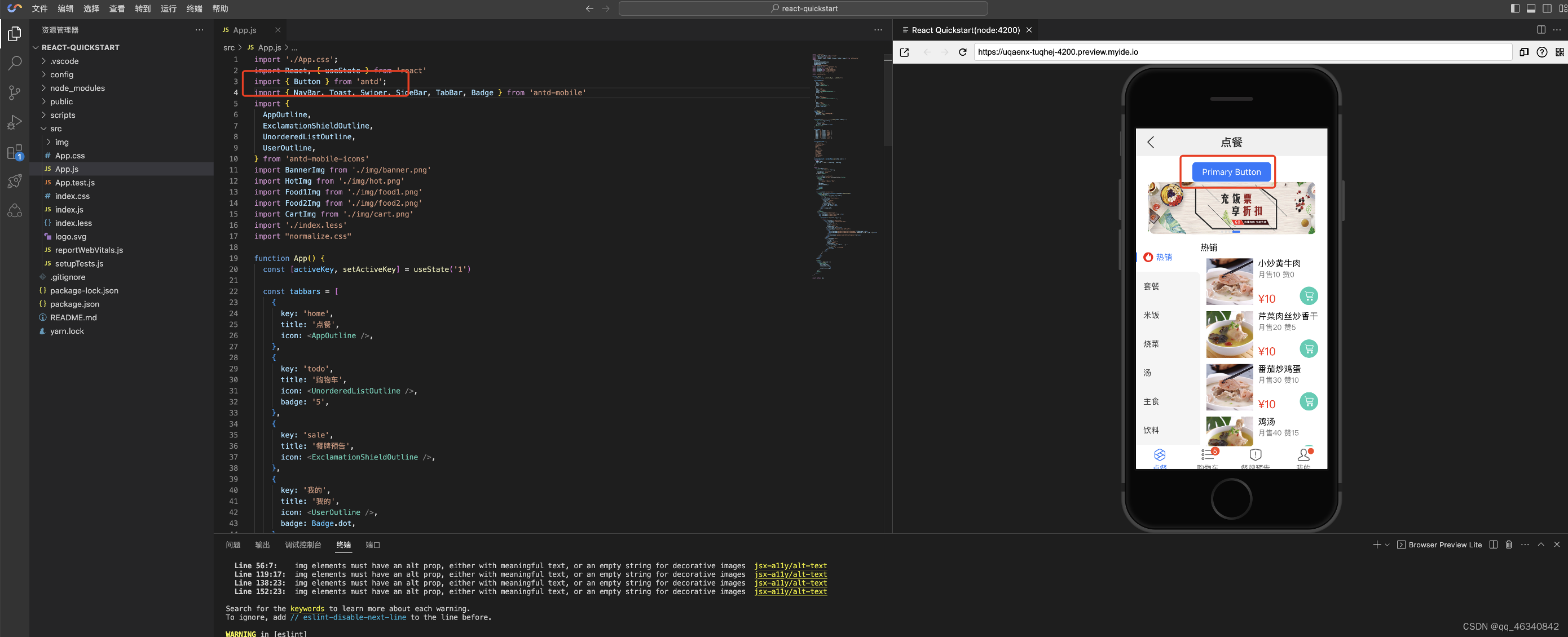The height and width of the screenshot is (637, 1568).
Task: Show QR code for preview URL
Action: (1560, 52)
